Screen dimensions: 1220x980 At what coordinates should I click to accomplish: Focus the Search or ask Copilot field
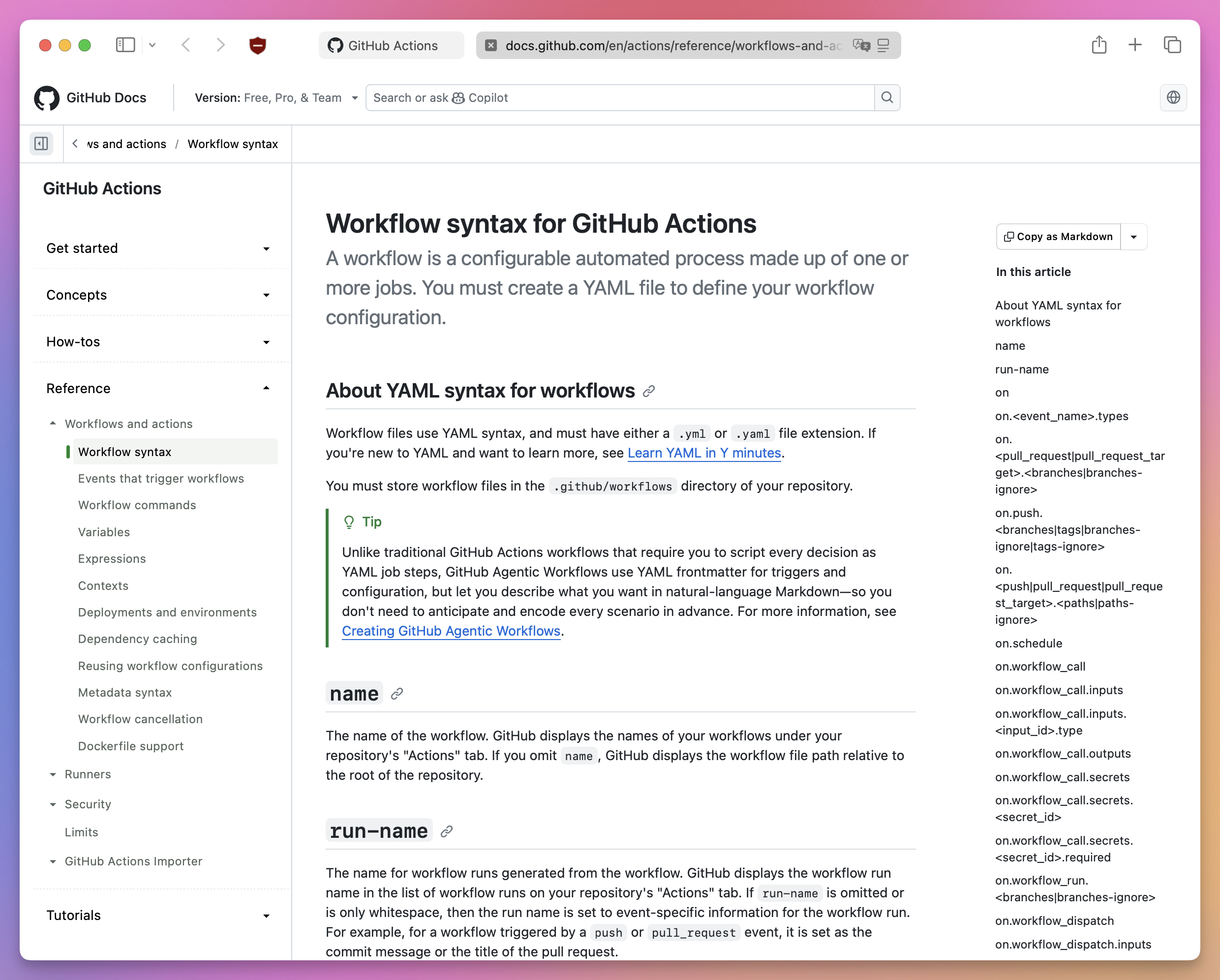tap(620, 98)
